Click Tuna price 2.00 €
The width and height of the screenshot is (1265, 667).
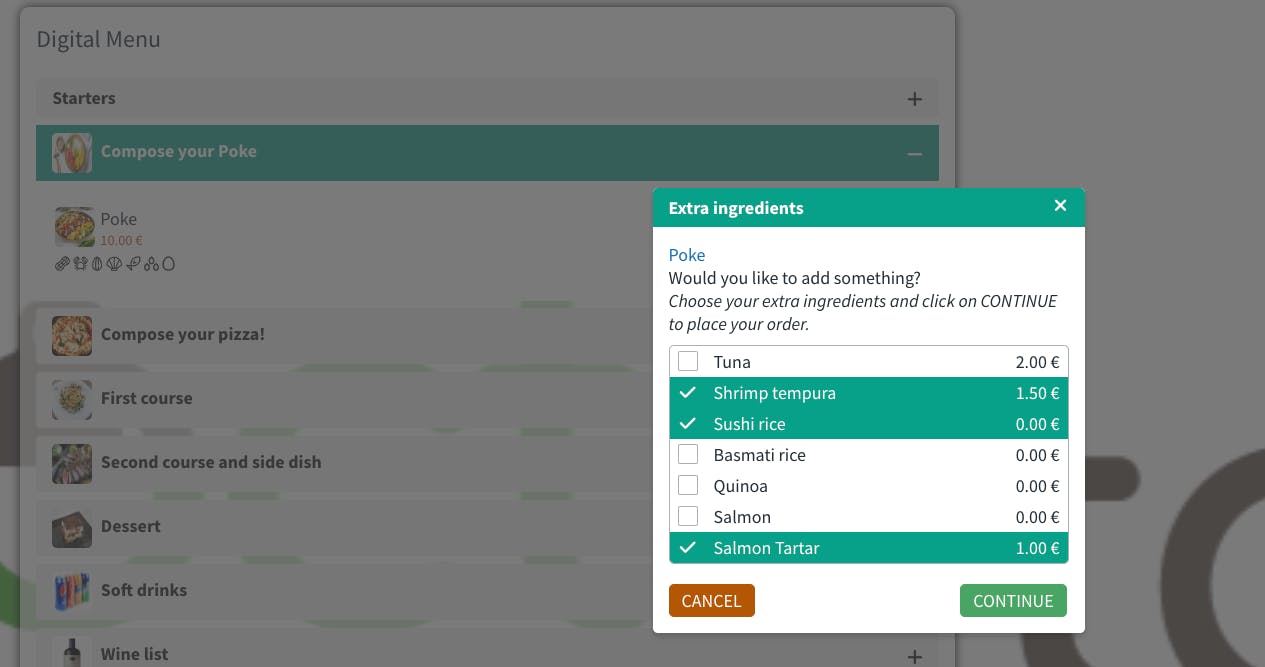(x=1037, y=362)
